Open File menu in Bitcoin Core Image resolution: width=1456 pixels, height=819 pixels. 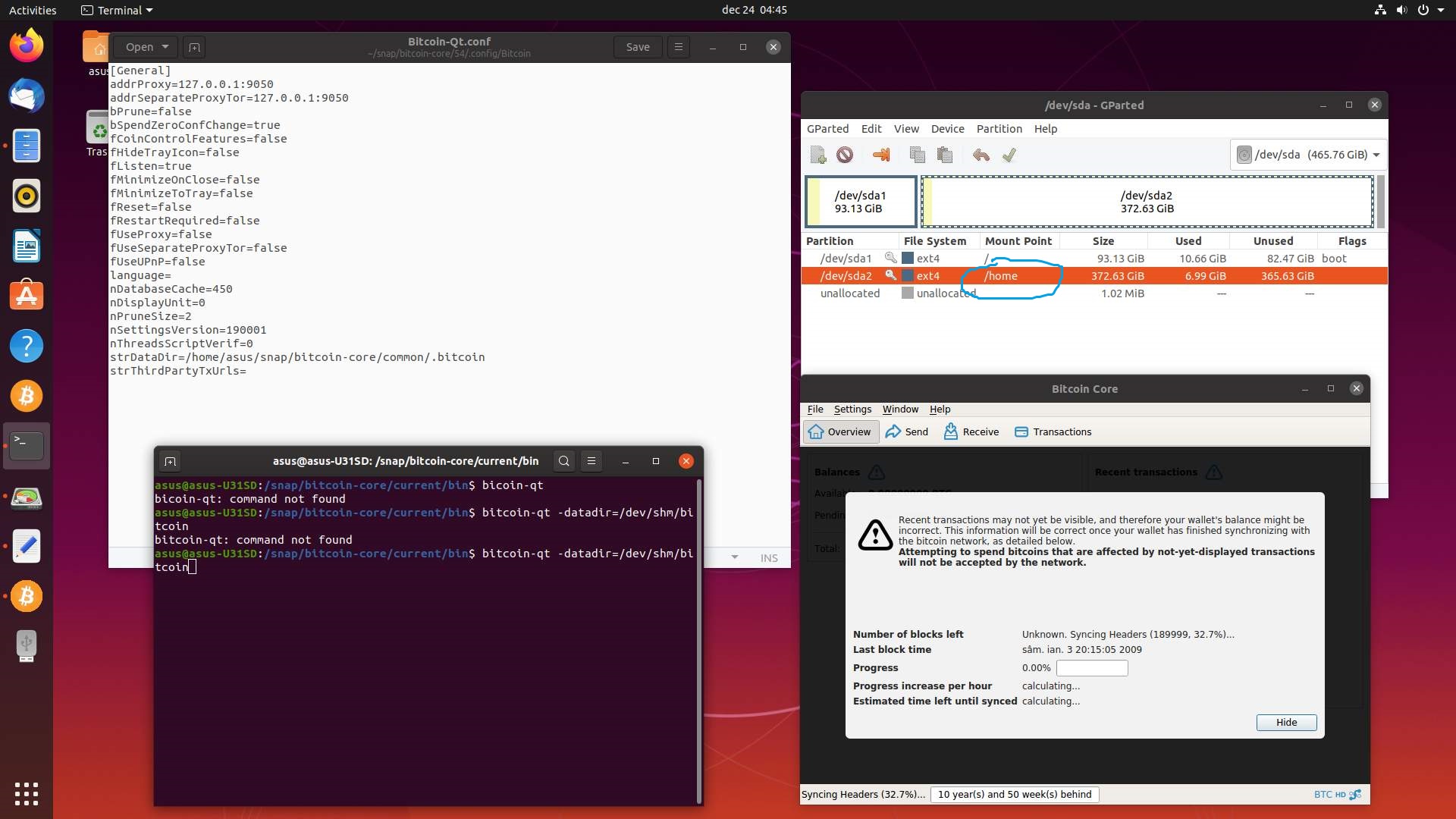815,409
